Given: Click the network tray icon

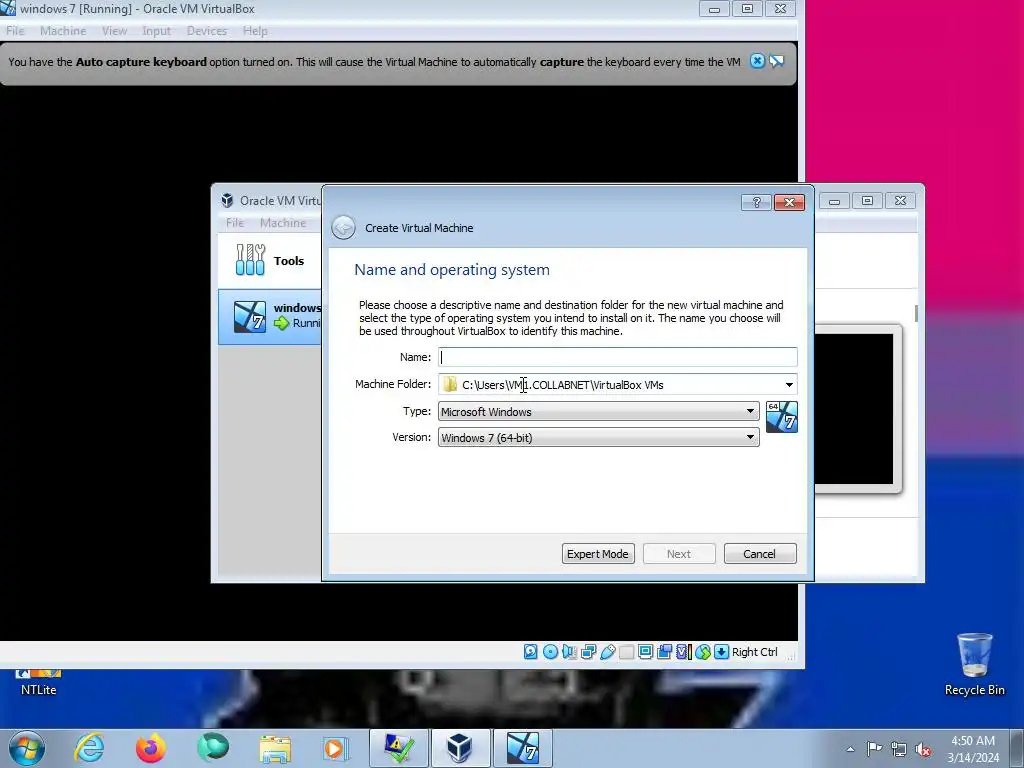Looking at the screenshot, I should 899,749.
